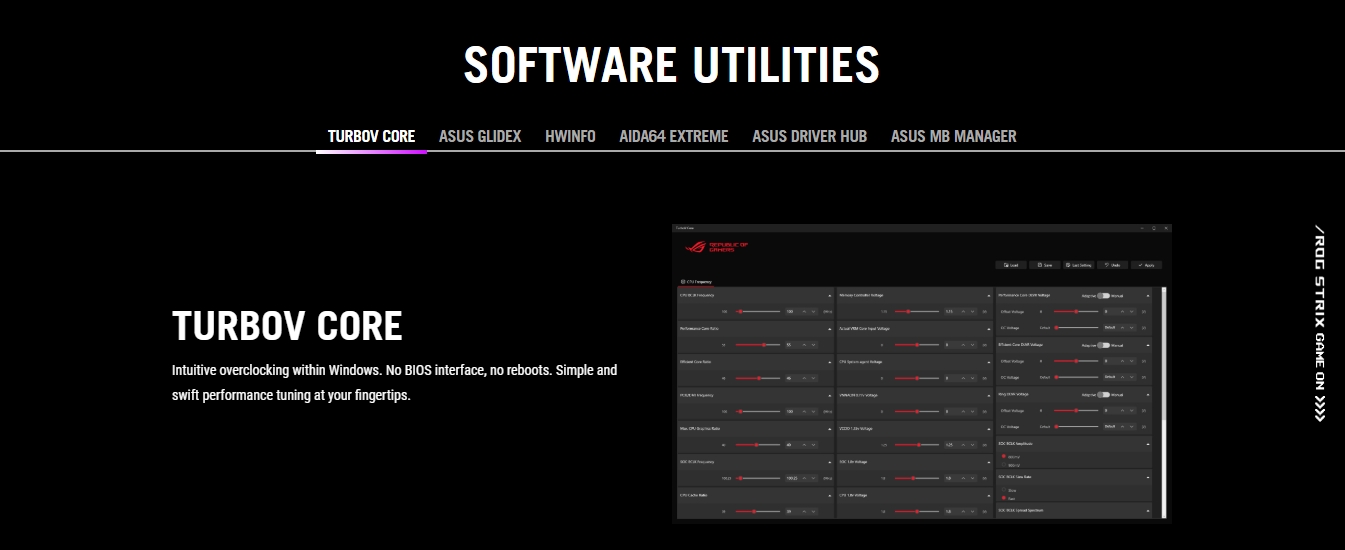
Task: Collapse the Efficient Core Ratio panel
Action: click(830, 361)
